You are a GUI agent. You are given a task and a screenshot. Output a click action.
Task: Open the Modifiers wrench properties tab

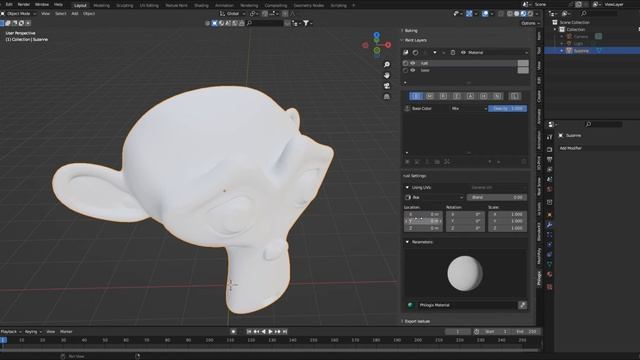(x=549, y=225)
